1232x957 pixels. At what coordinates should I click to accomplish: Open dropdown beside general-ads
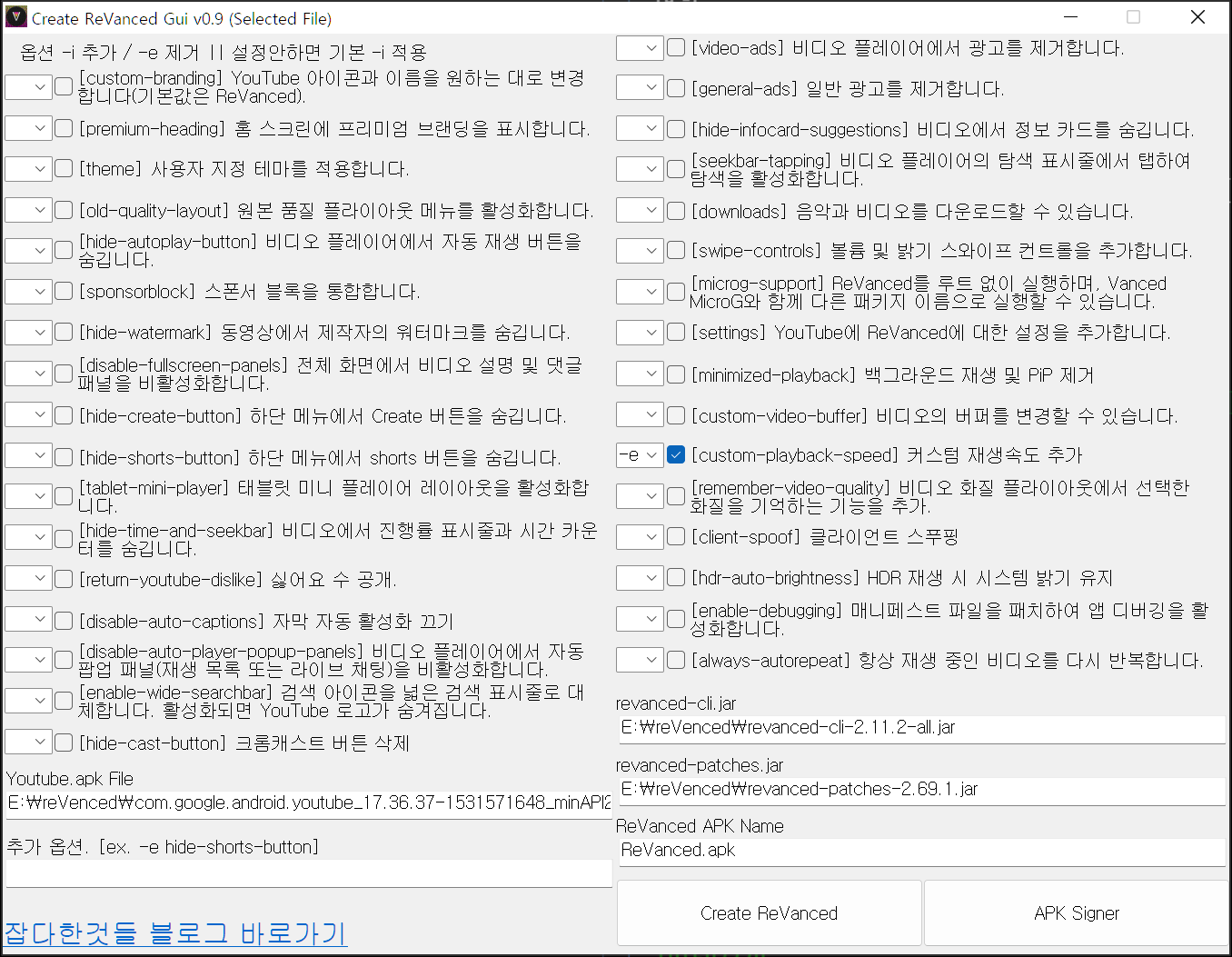pyautogui.click(x=640, y=87)
